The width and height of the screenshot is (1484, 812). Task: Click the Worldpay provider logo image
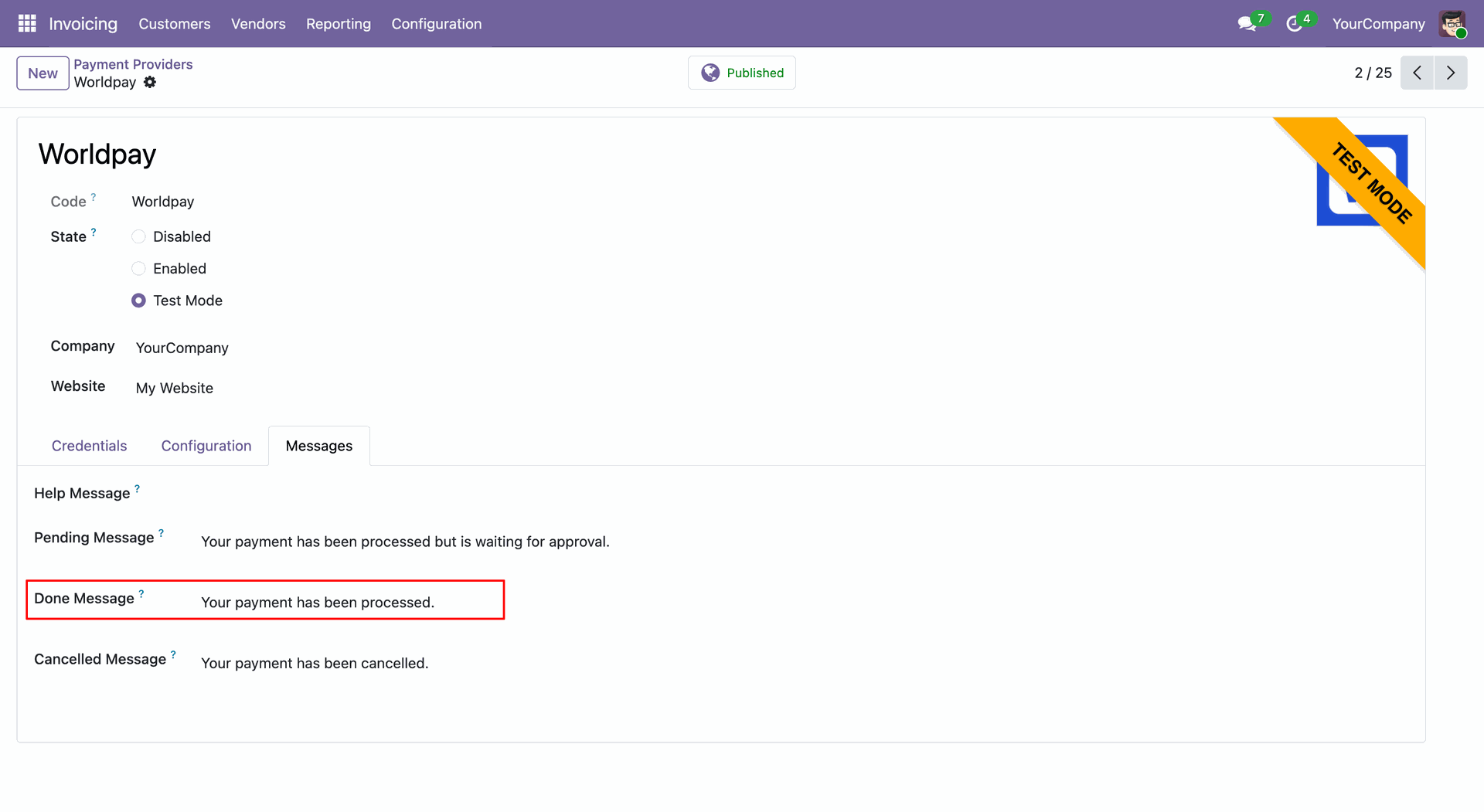tap(1362, 181)
